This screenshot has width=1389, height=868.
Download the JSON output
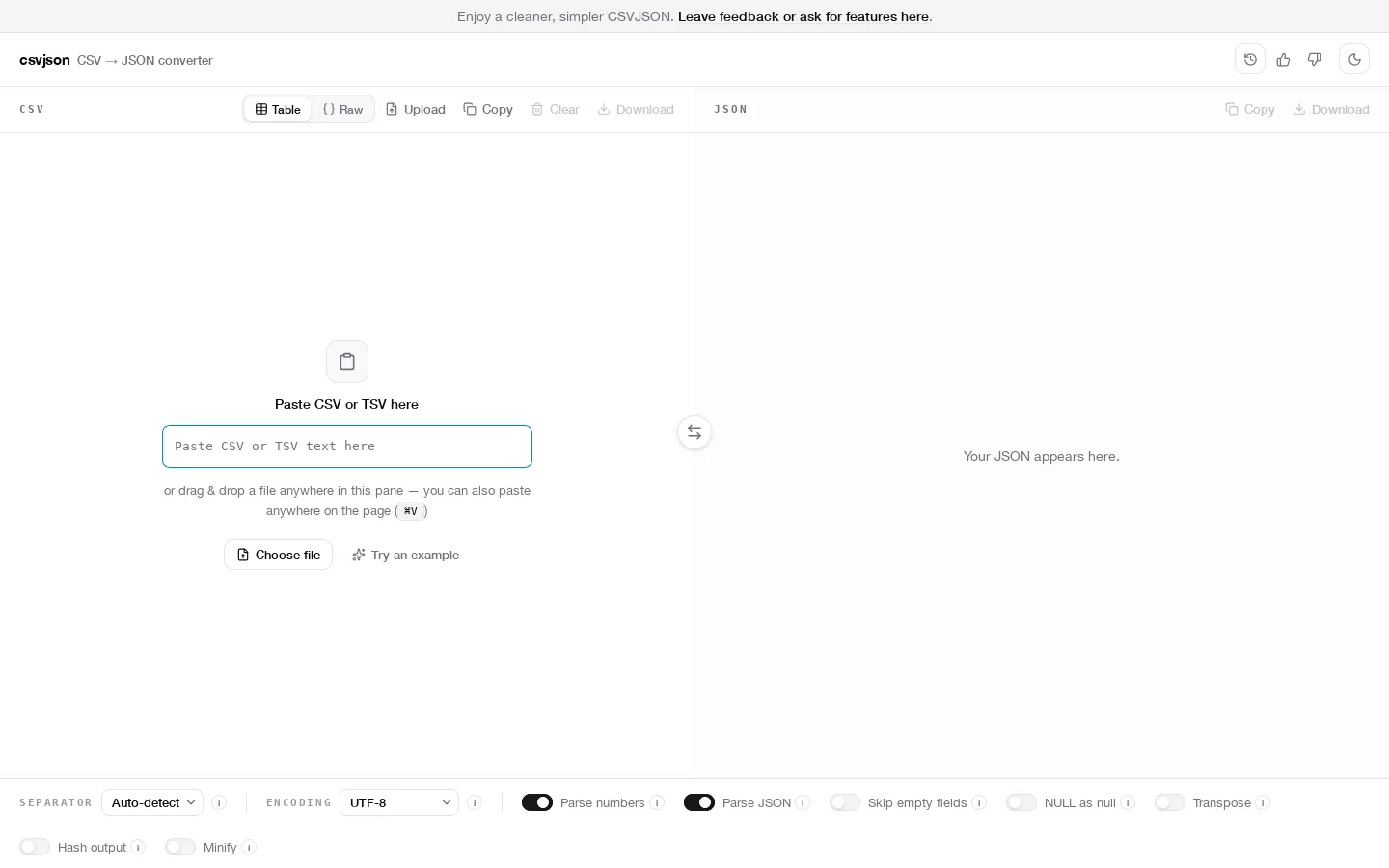pos(1331,109)
